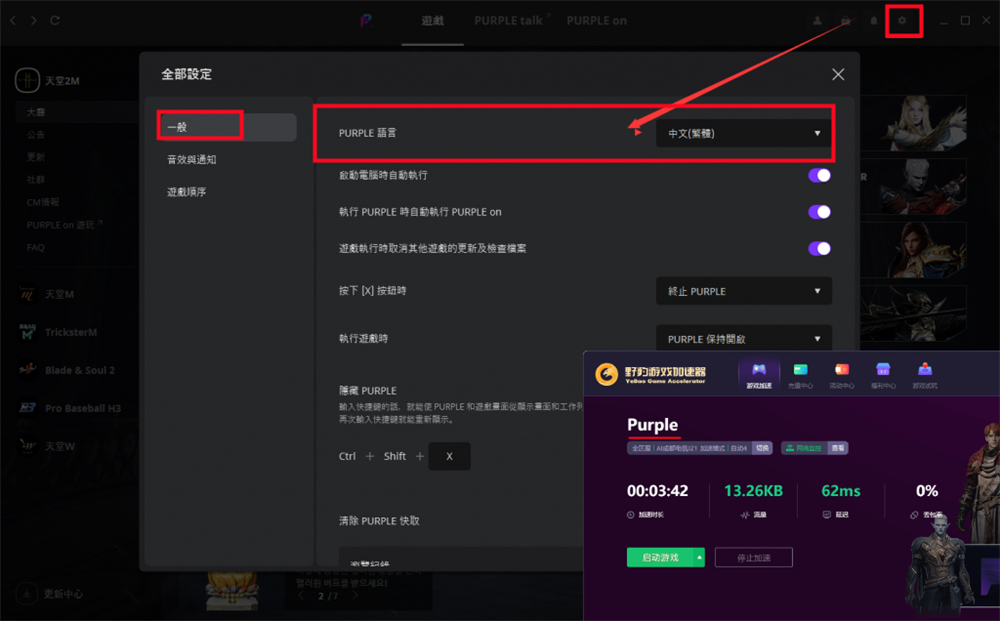Switch to the PURPLE talk top tab

(508, 21)
